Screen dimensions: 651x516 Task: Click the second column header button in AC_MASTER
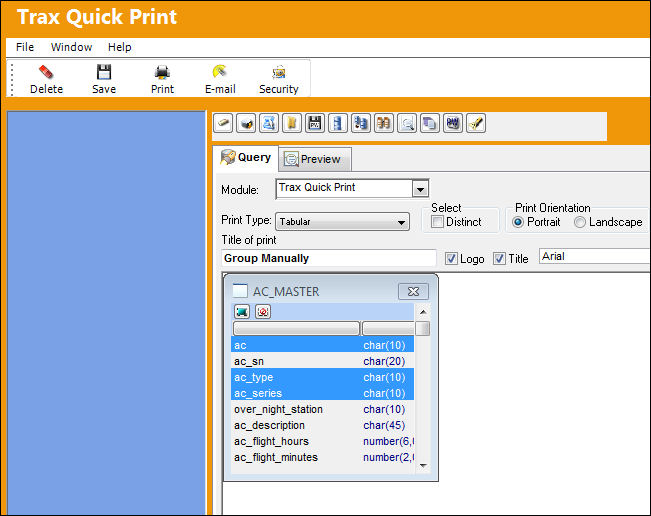(388, 328)
